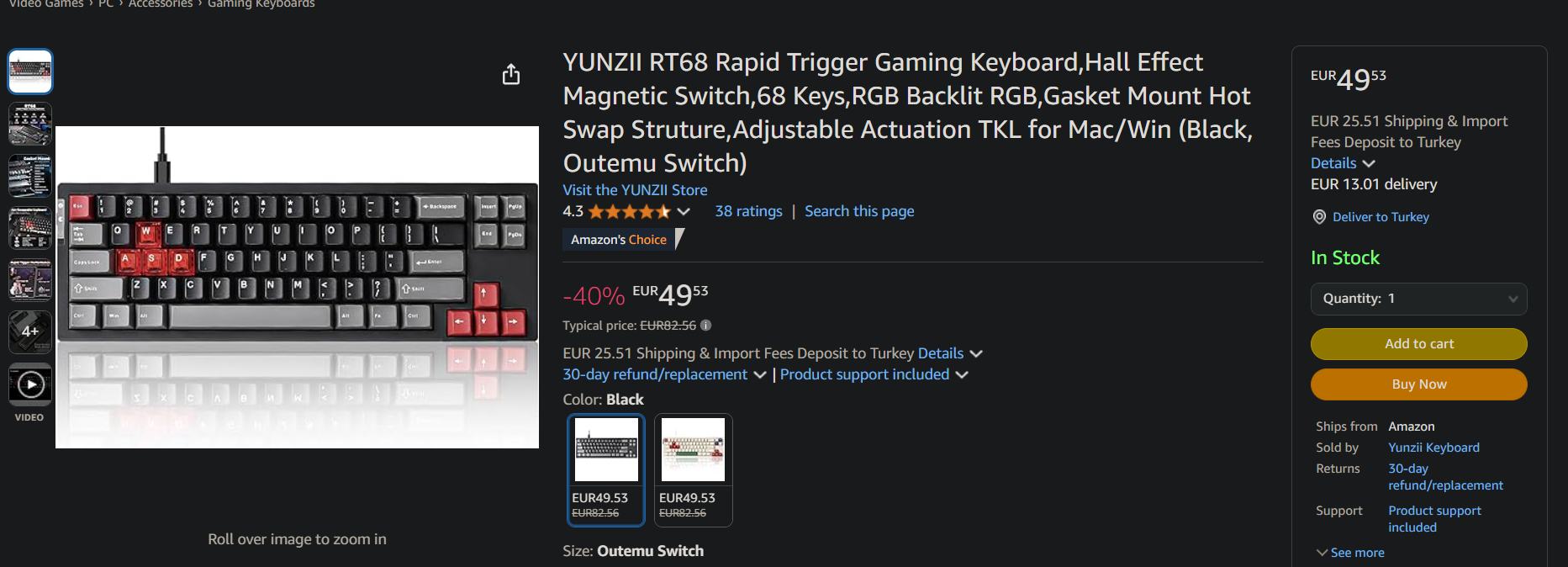Visit the YUNZII Store link

tap(635, 190)
